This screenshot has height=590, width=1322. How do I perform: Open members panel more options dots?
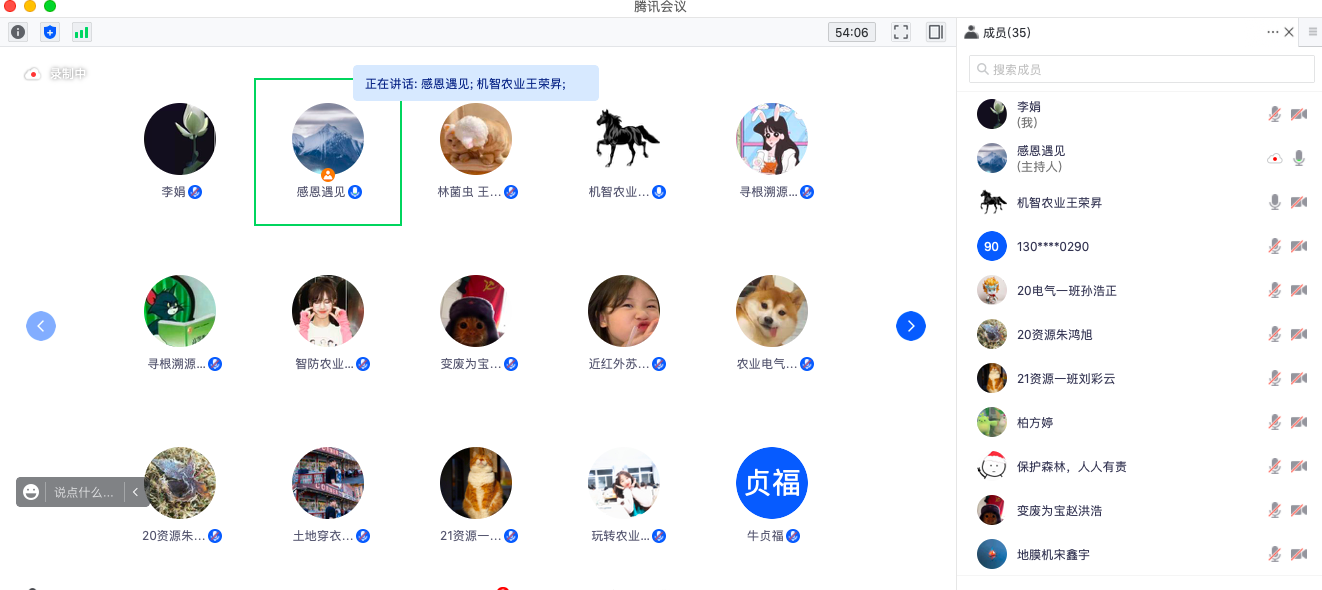(x=1272, y=32)
